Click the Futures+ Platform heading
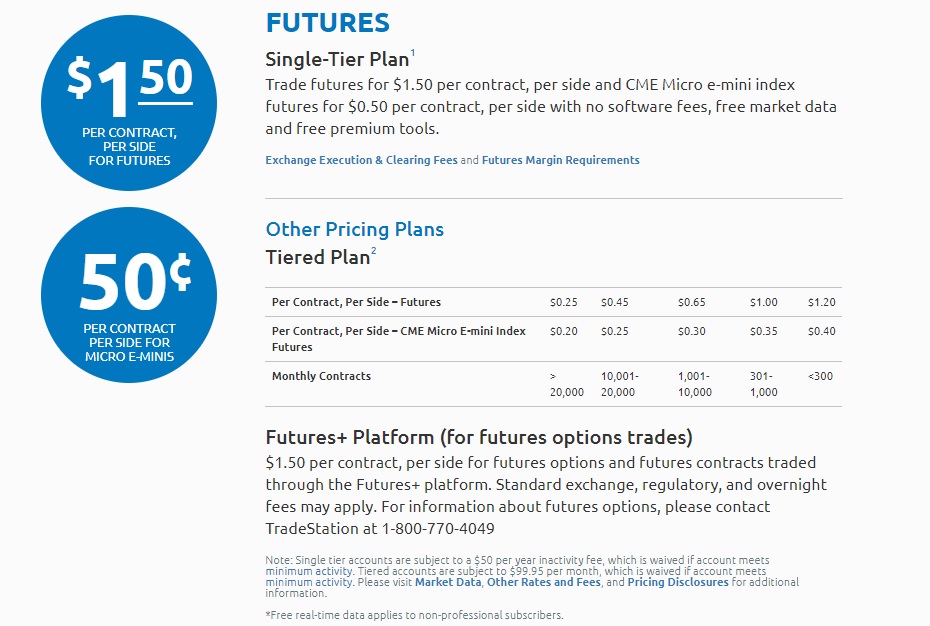The height and width of the screenshot is (626, 930). (479, 437)
